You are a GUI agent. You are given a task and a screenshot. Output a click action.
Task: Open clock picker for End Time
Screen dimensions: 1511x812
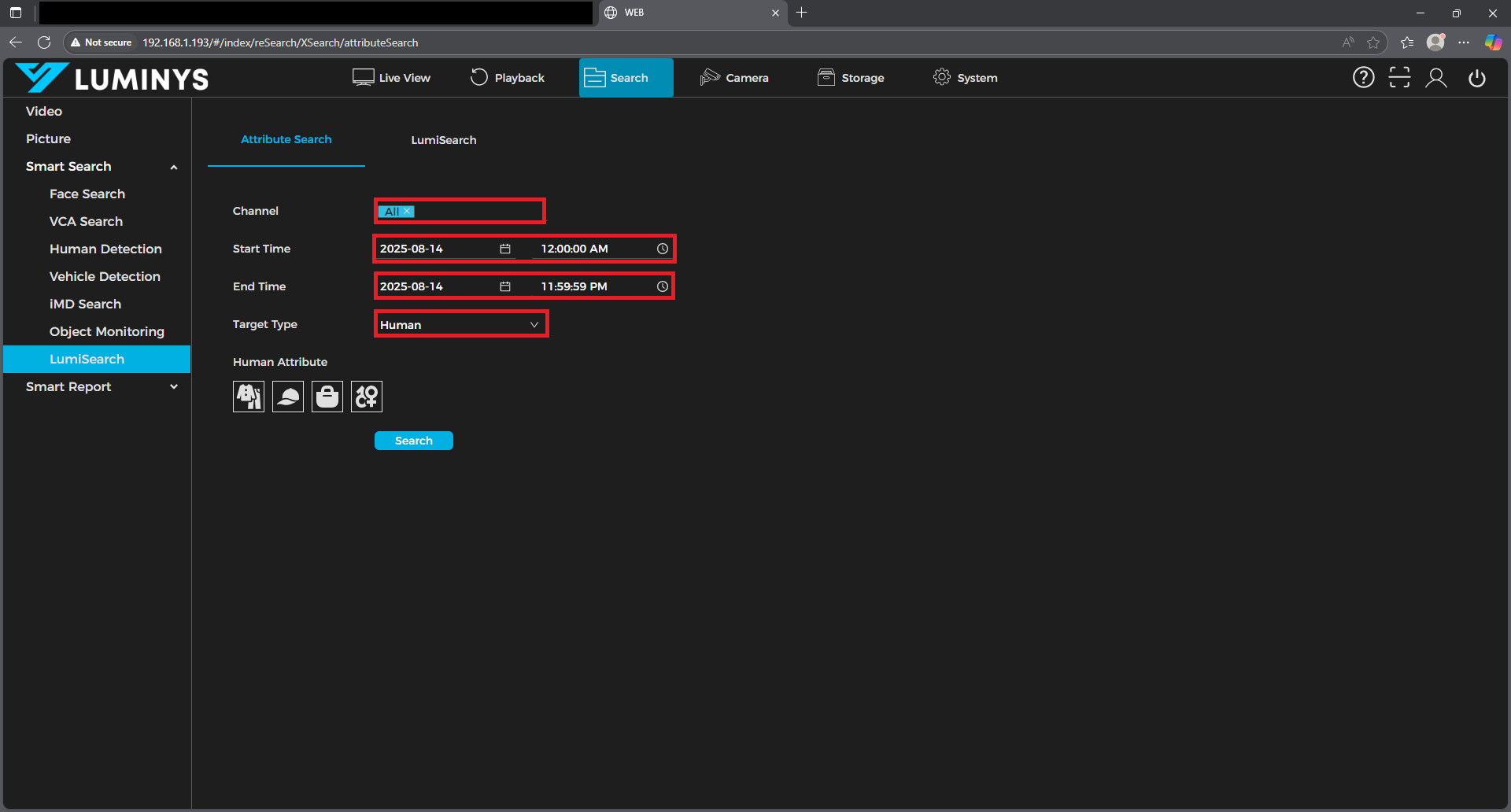663,286
